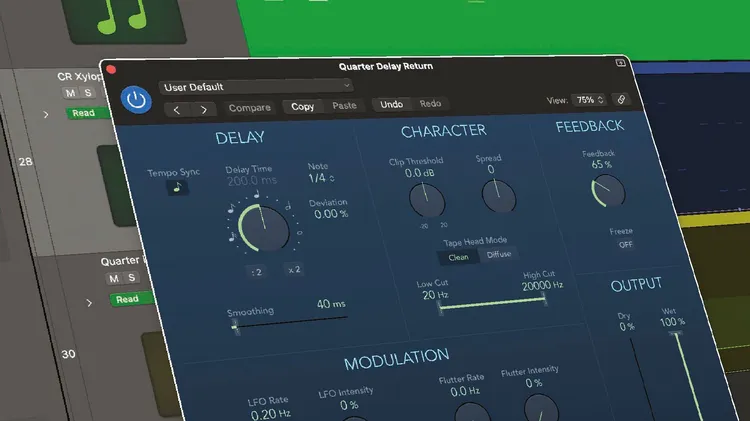Image resolution: width=750 pixels, height=421 pixels.
Task: Click the Dry output slider
Action: [x=642, y=380]
